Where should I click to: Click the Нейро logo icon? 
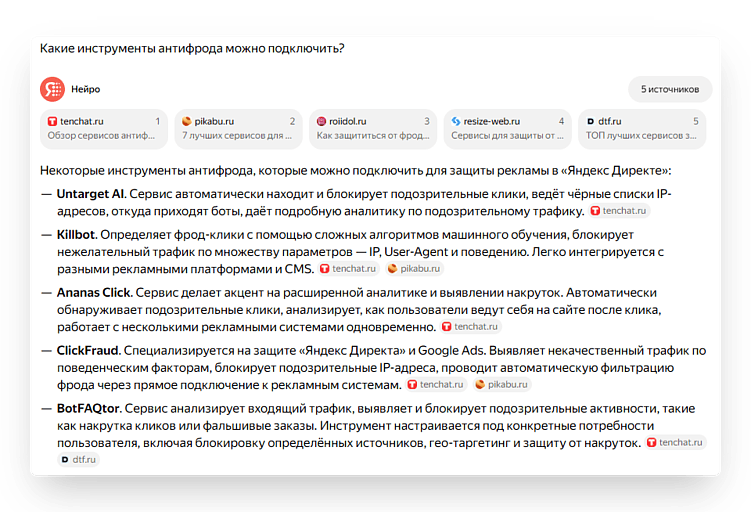pos(52,89)
